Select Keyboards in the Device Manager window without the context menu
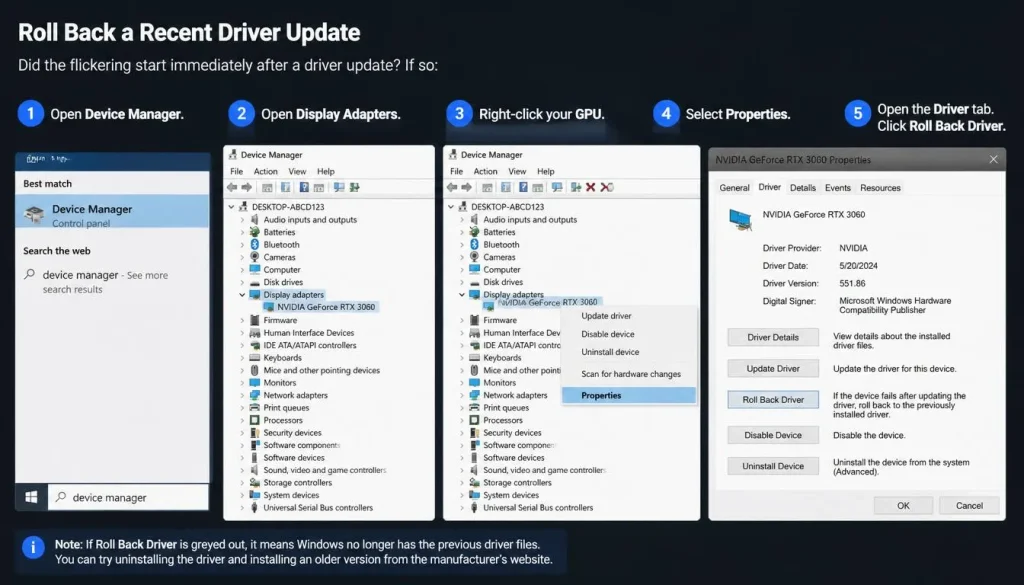1024x585 pixels. pos(282,357)
